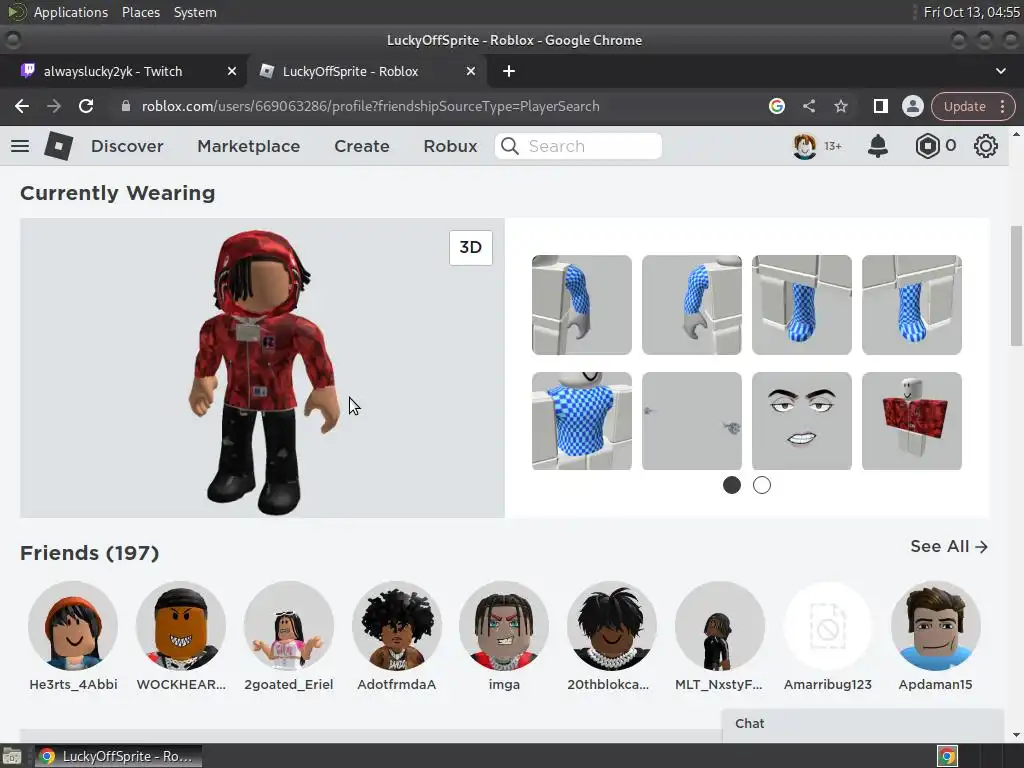Click Chrome forward arrow
The width and height of the screenshot is (1024, 768).
(54, 106)
